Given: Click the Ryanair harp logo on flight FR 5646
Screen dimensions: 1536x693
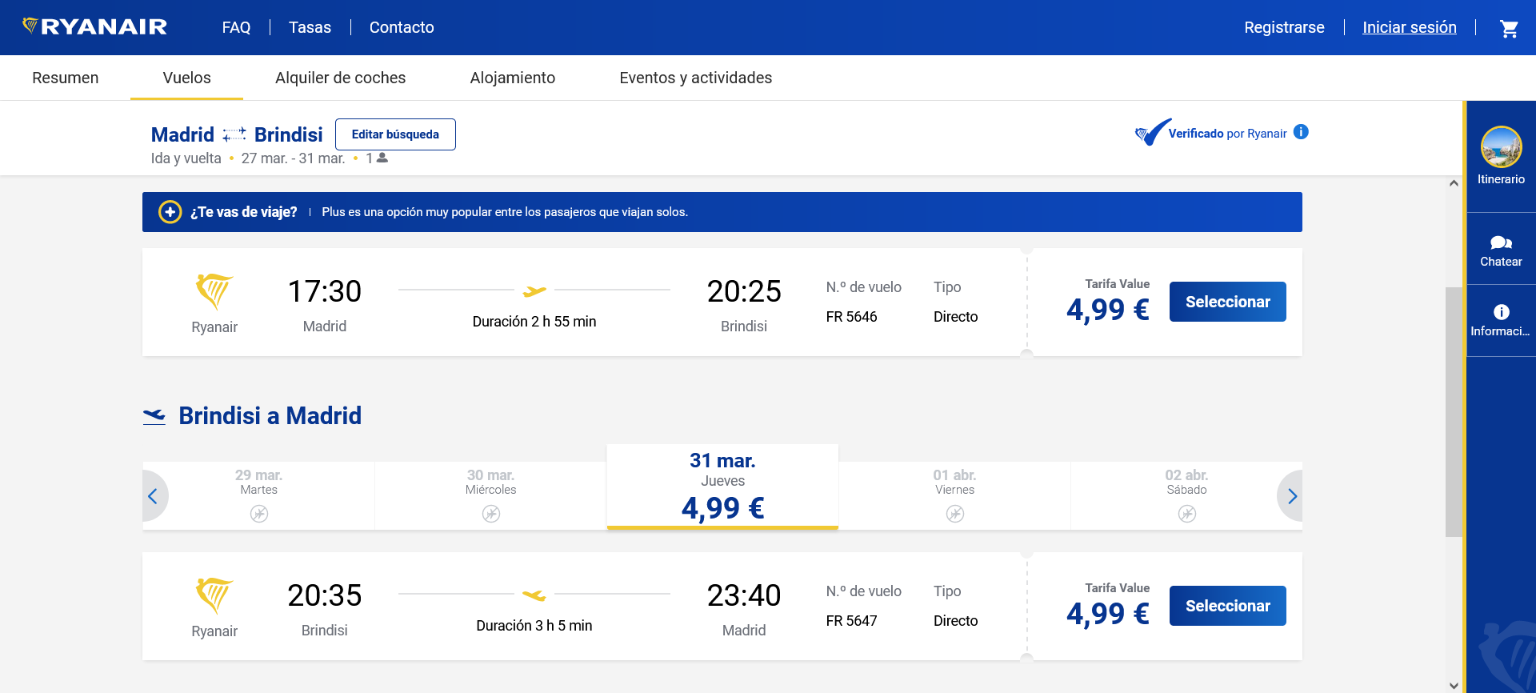Looking at the screenshot, I should tap(214, 292).
